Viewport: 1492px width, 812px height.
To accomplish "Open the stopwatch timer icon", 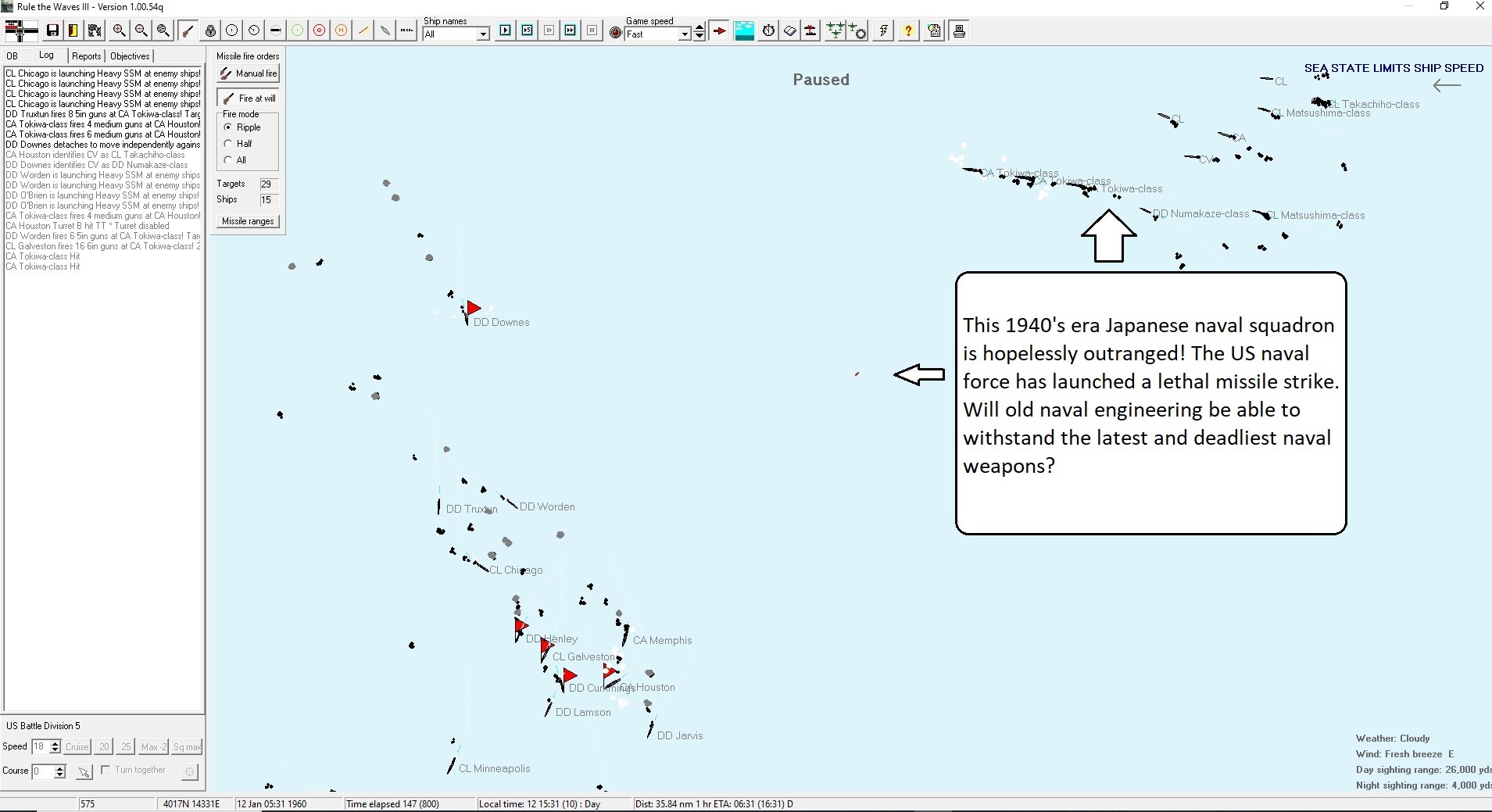I will [x=768, y=31].
